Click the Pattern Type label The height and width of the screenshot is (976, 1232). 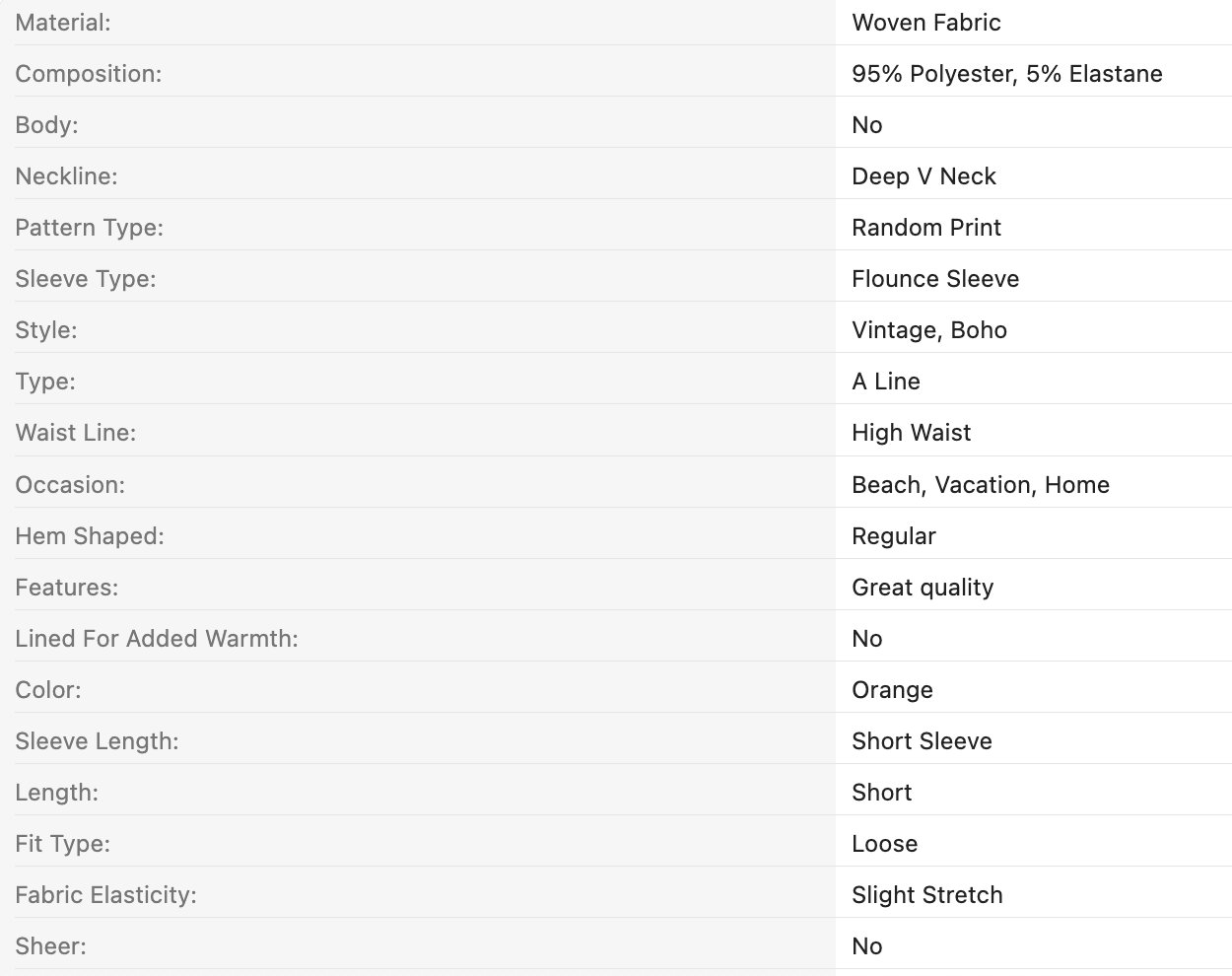click(90, 228)
